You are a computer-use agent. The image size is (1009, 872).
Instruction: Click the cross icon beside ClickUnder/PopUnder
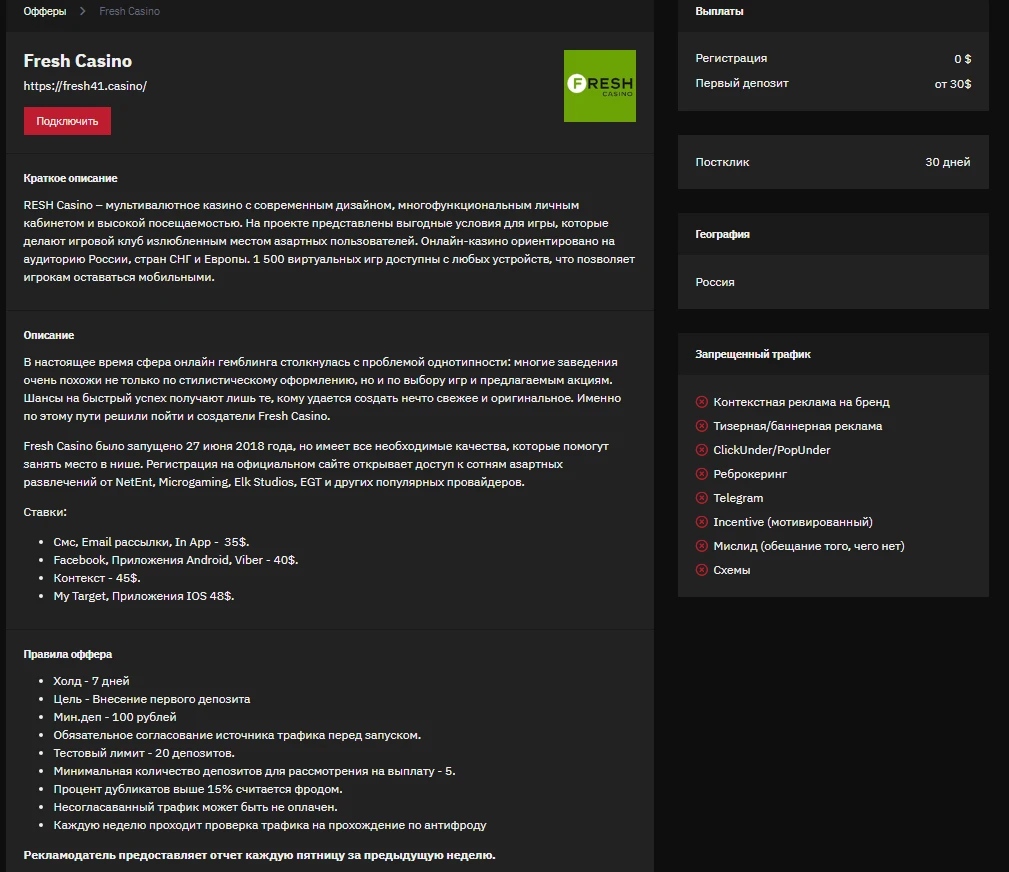[701, 450]
